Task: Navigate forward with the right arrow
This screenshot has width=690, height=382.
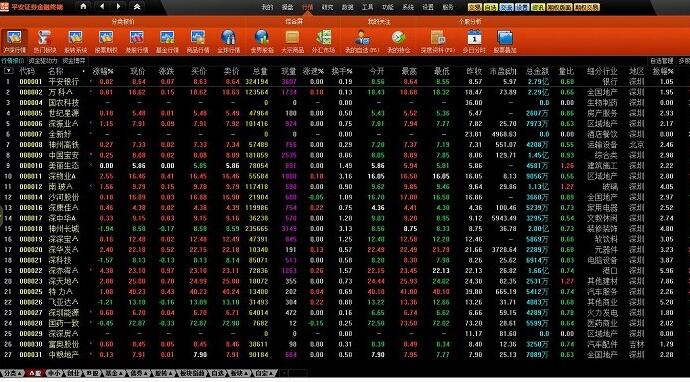Action: 118,7
